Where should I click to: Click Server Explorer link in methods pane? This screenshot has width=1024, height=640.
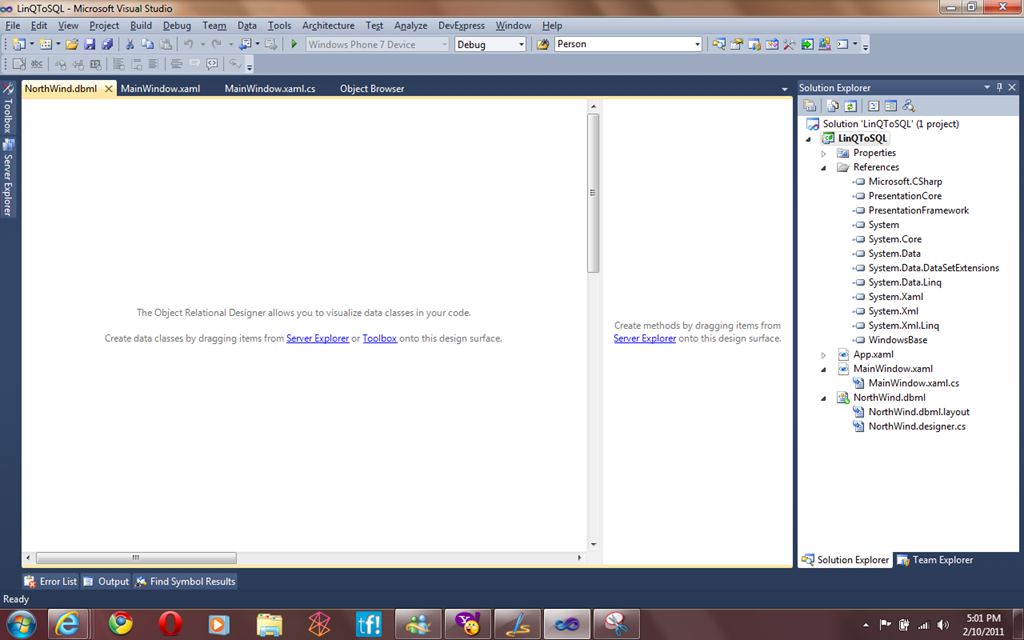coord(645,339)
